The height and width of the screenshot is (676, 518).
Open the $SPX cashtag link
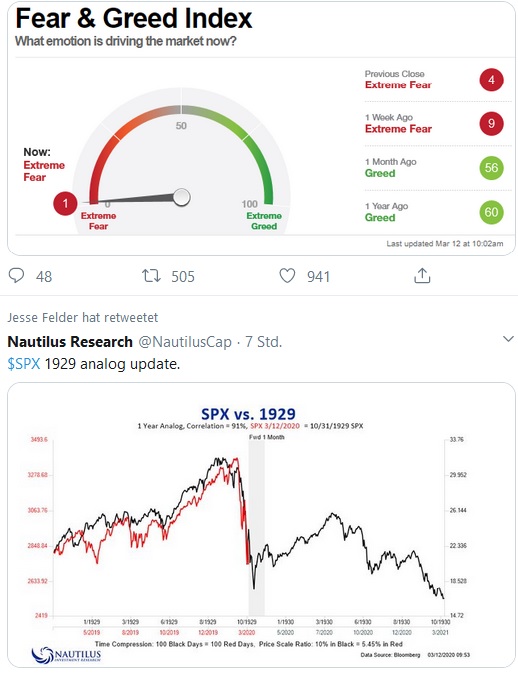pyautogui.click(x=24, y=364)
